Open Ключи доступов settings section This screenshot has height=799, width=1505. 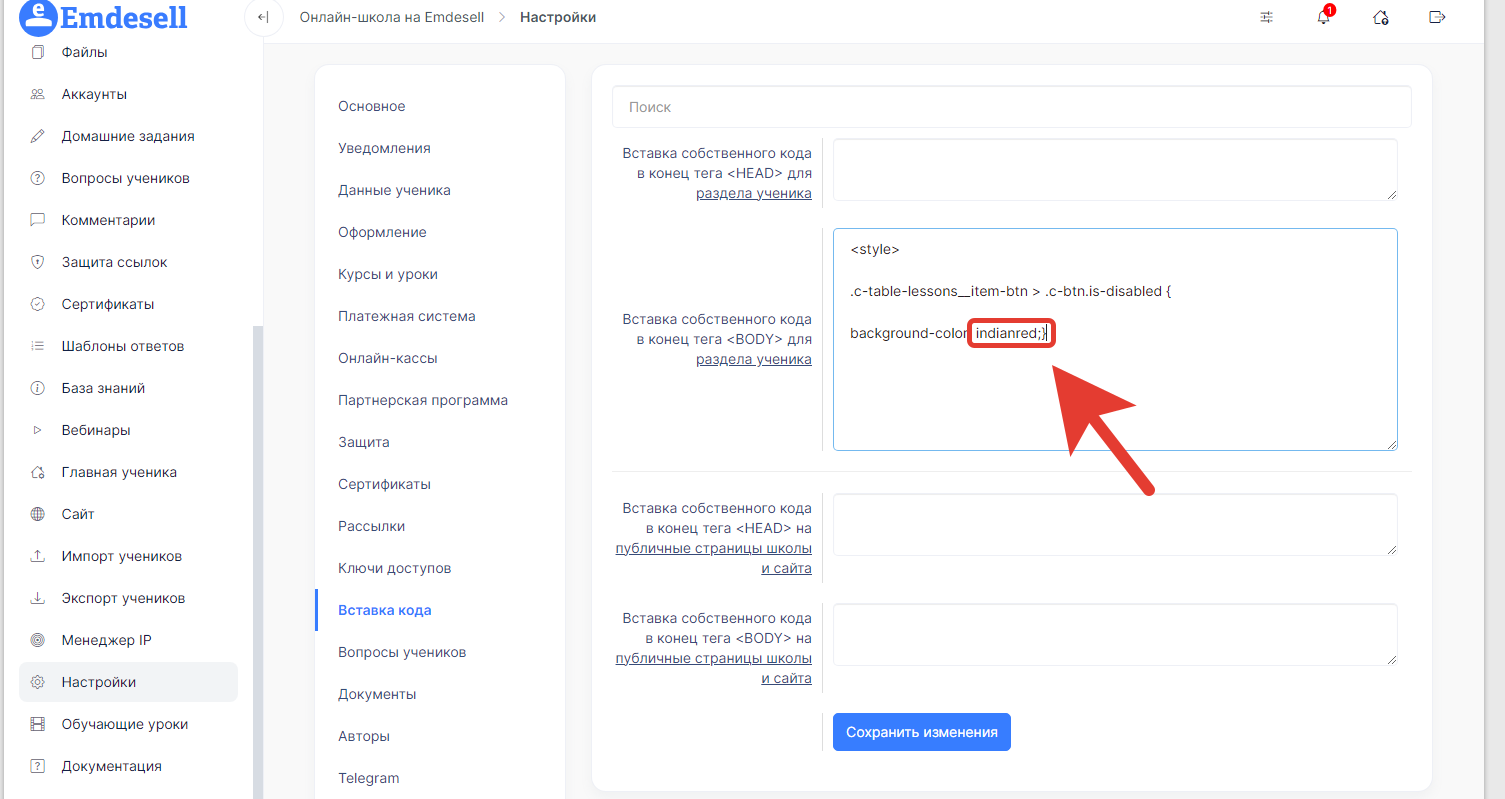pyautogui.click(x=394, y=568)
